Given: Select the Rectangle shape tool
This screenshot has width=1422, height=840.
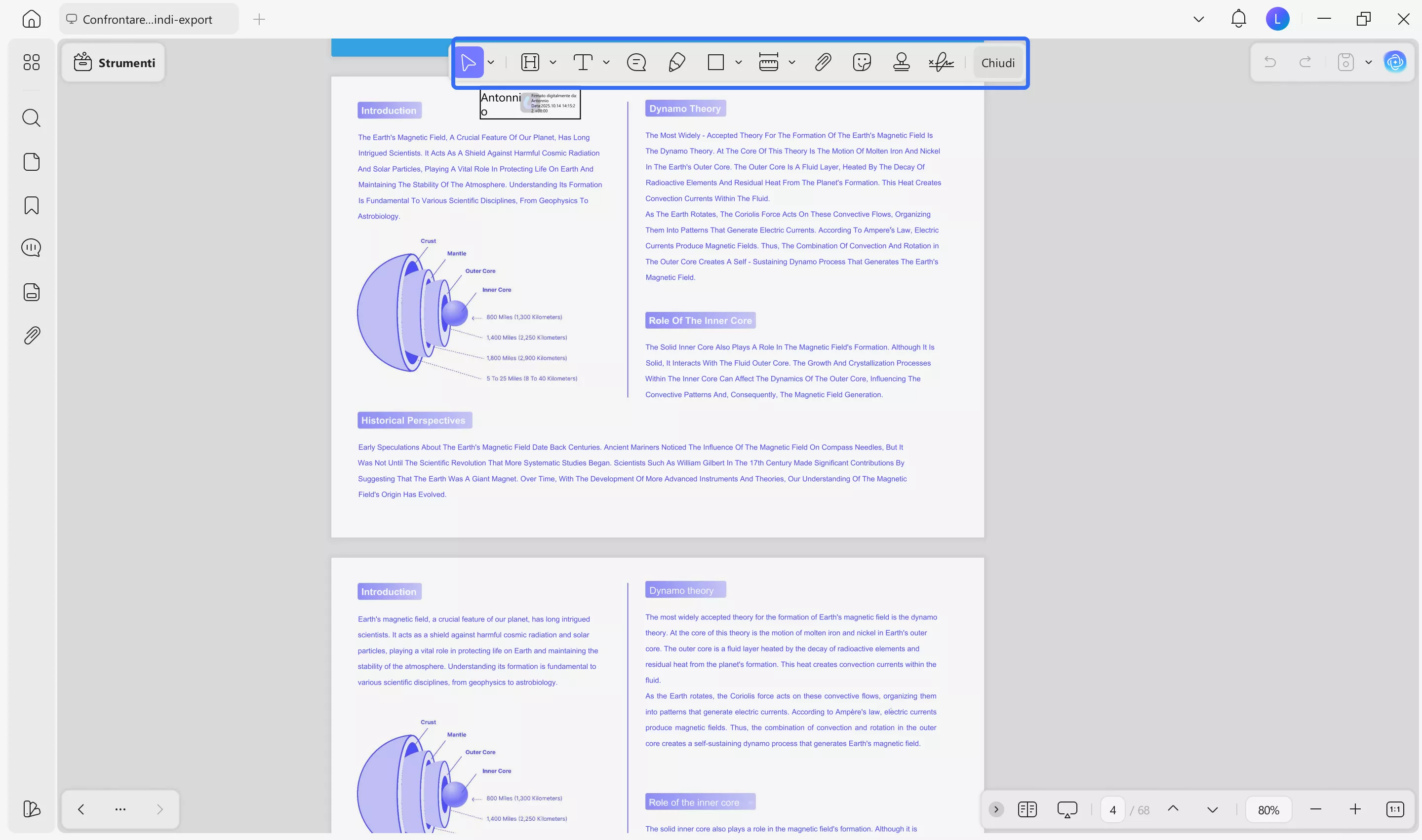Looking at the screenshot, I should (716, 62).
